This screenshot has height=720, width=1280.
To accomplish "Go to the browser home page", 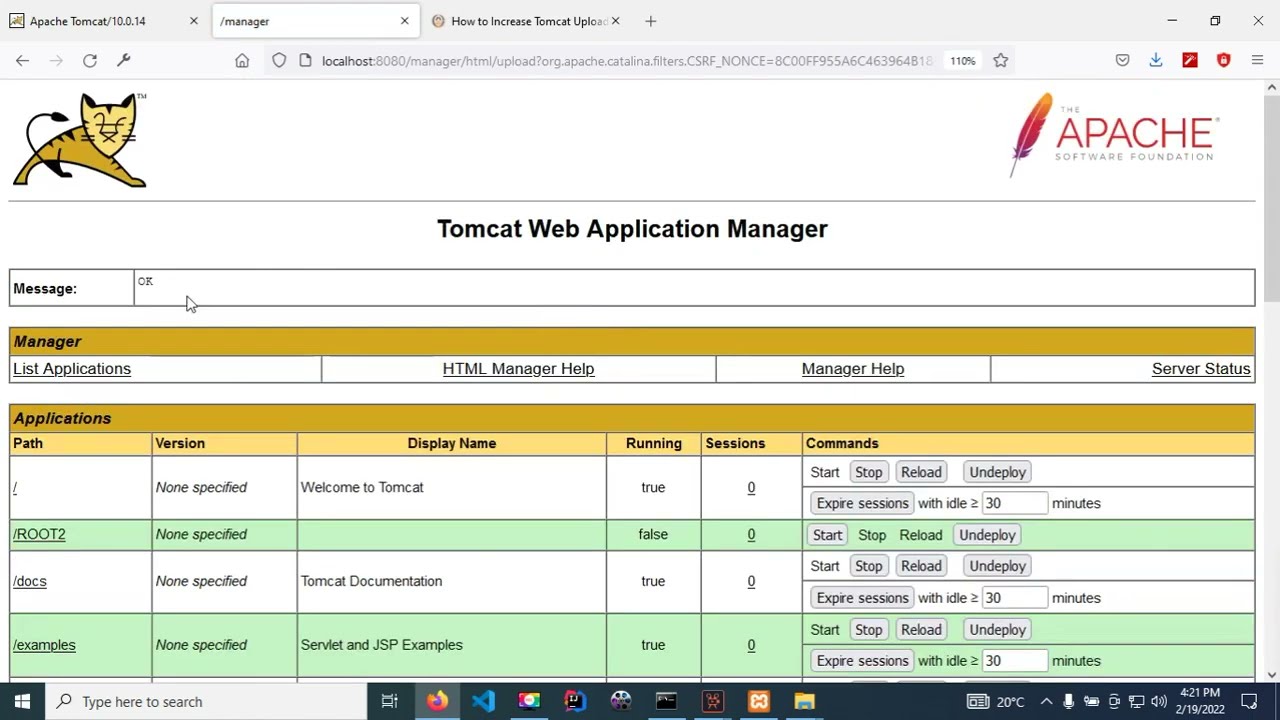I will tap(242, 61).
